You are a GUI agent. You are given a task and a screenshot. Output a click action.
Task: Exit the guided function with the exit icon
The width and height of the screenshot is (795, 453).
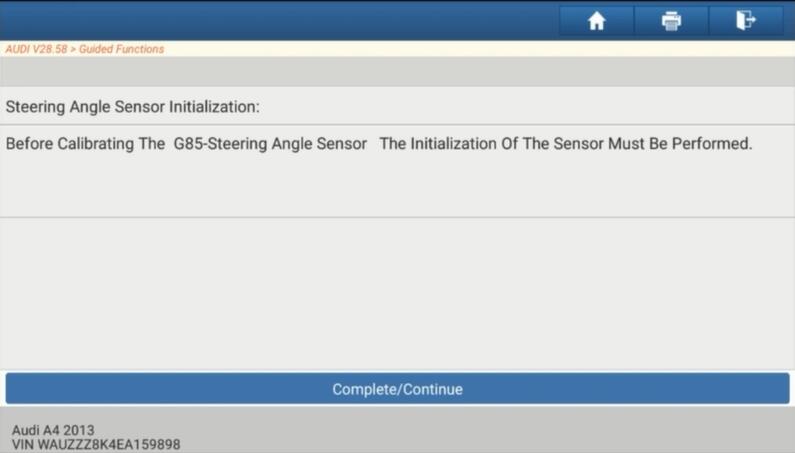coord(745,21)
